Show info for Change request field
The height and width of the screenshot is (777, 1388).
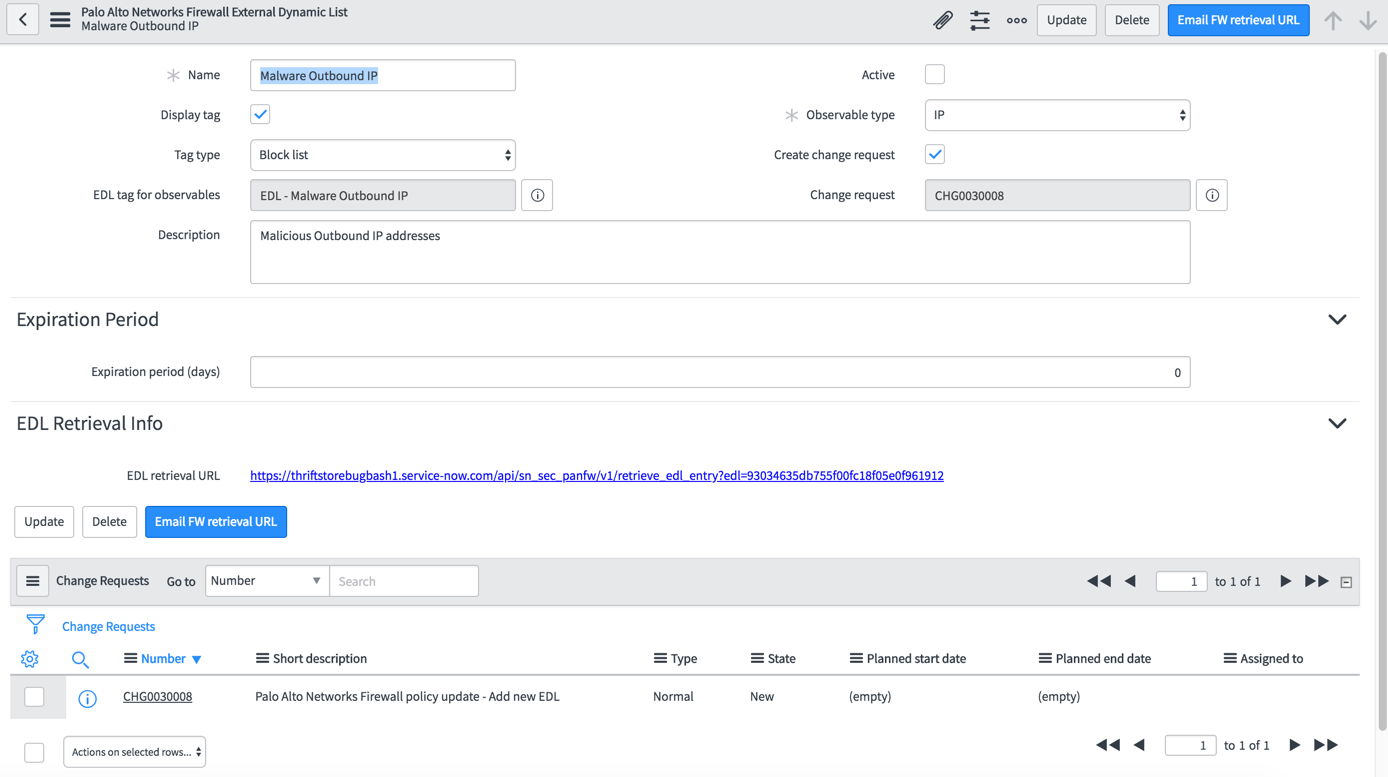tap(1212, 195)
